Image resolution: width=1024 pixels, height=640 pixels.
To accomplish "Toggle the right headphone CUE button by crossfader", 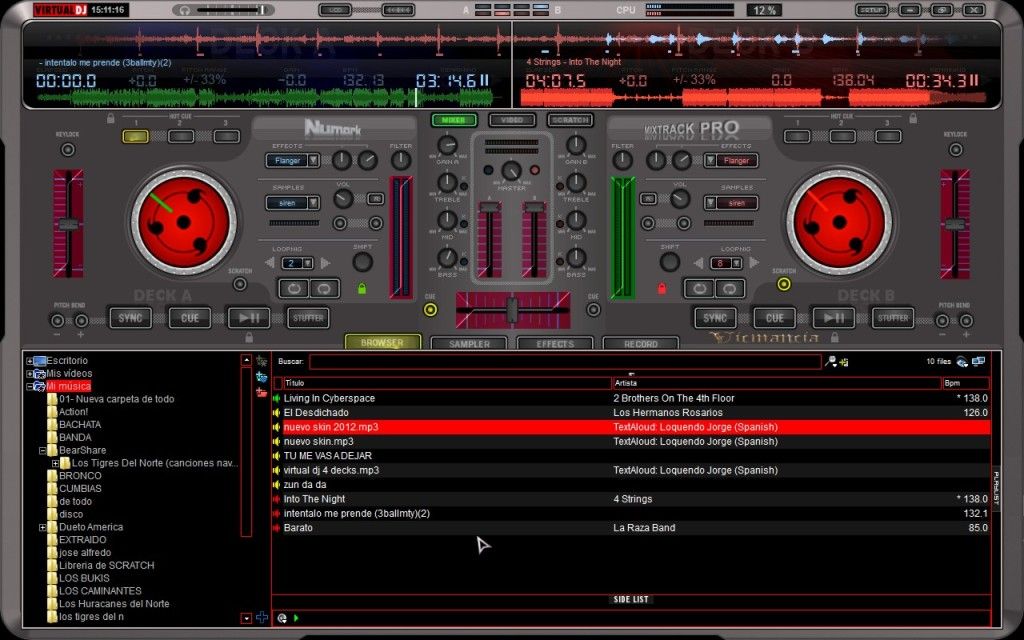I will pos(593,310).
